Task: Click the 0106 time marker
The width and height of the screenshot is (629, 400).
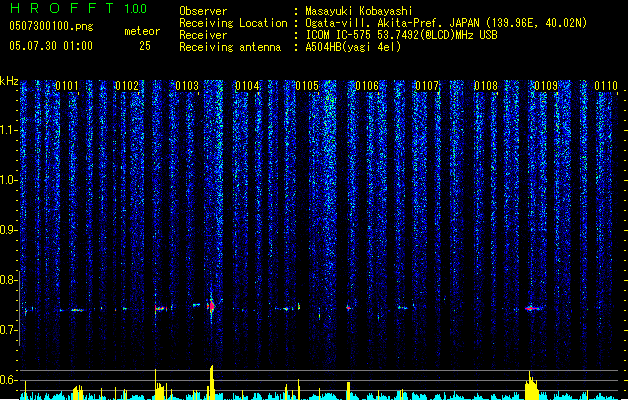Action: point(367,85)
